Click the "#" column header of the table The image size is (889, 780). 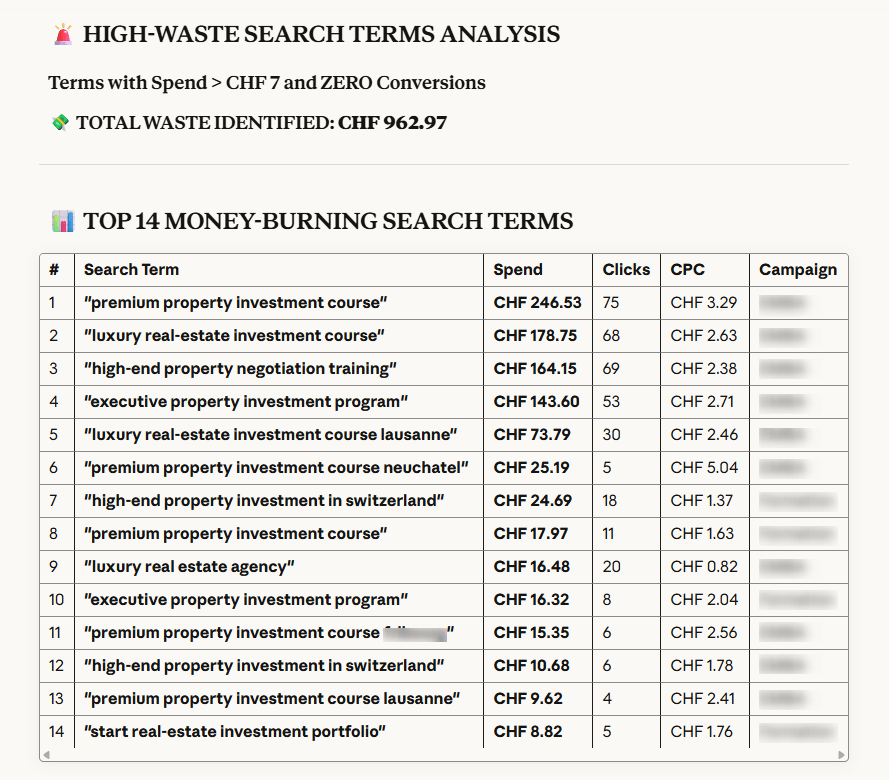[56, 269]
